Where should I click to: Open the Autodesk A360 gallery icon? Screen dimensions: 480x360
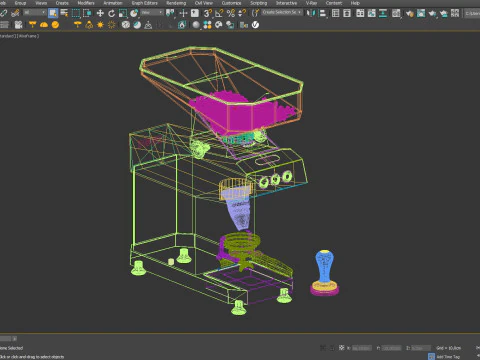pos(455,13)
